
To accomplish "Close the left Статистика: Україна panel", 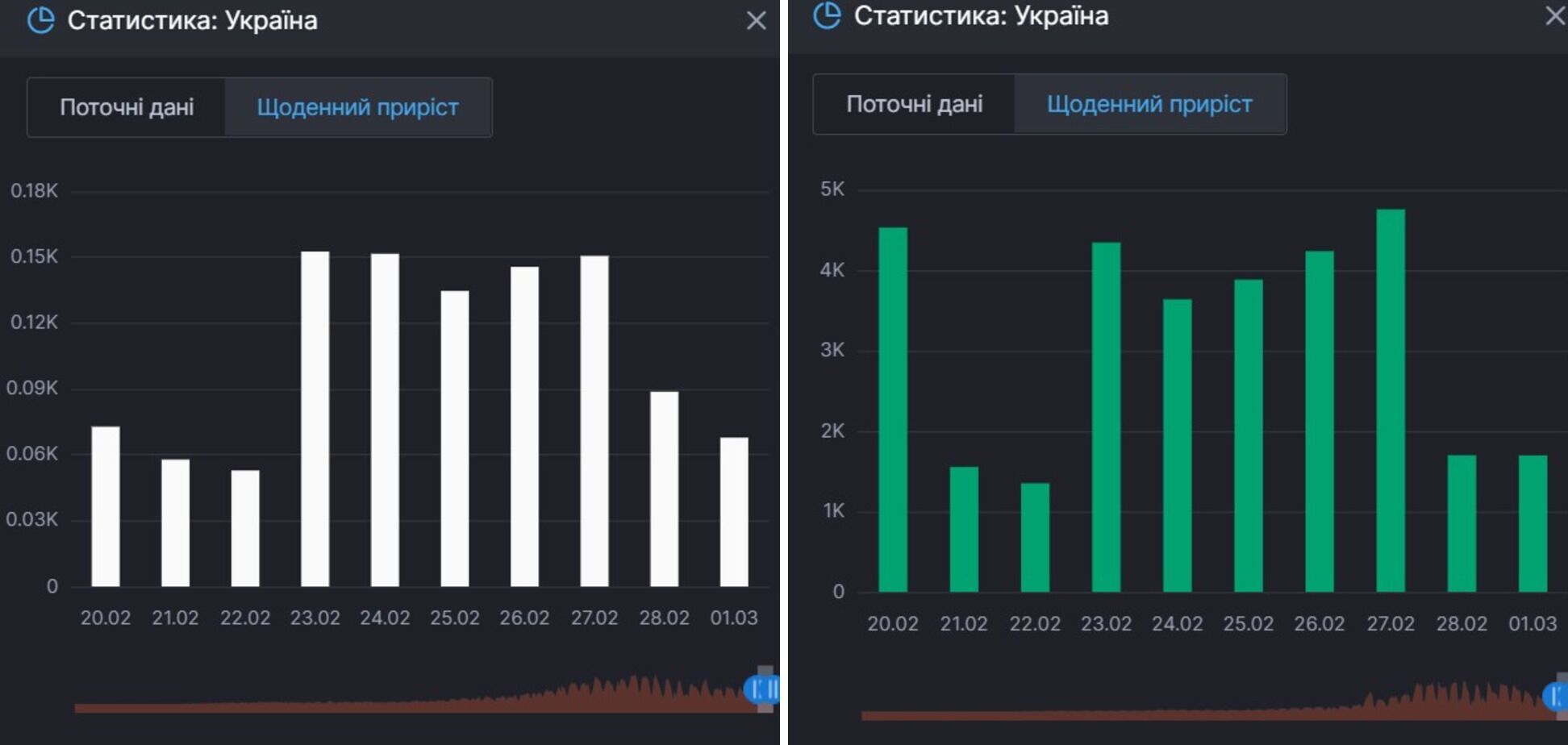I will coord(756,21).
